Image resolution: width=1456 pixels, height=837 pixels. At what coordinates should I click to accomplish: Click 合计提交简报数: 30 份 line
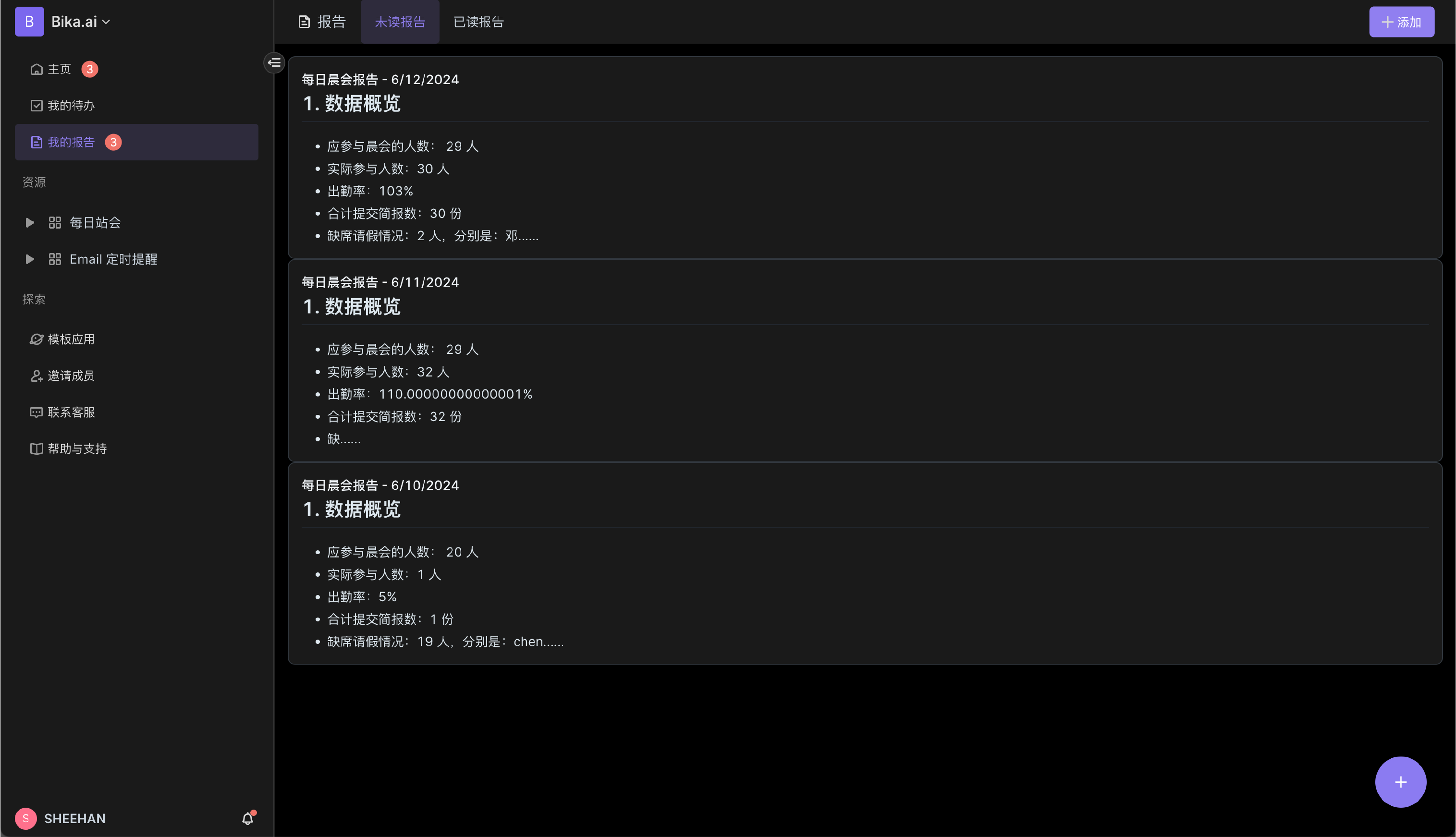(x=394, y=213)
